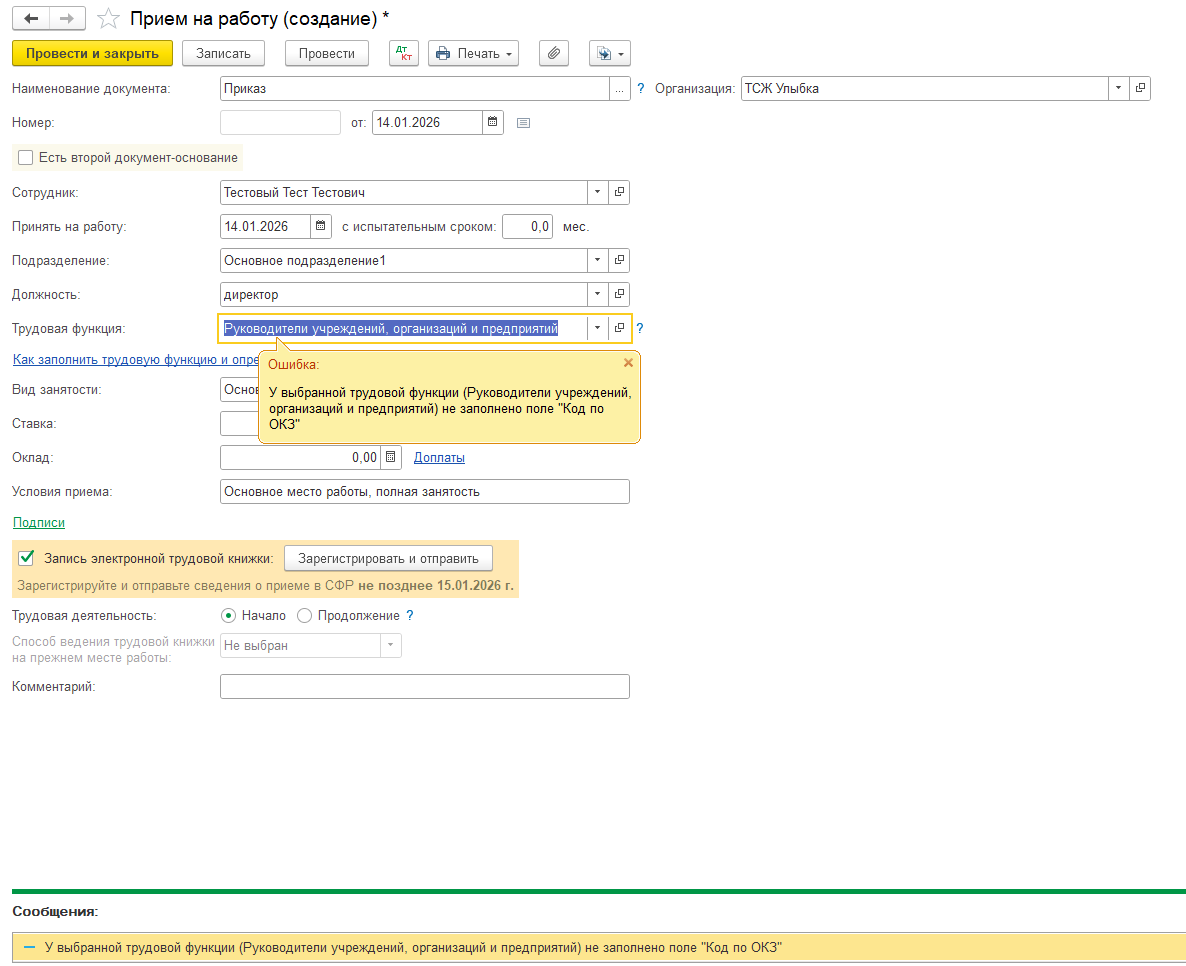Open the Печать menu button
This screenshot has width=1186, height=966.
coord(473,53)
